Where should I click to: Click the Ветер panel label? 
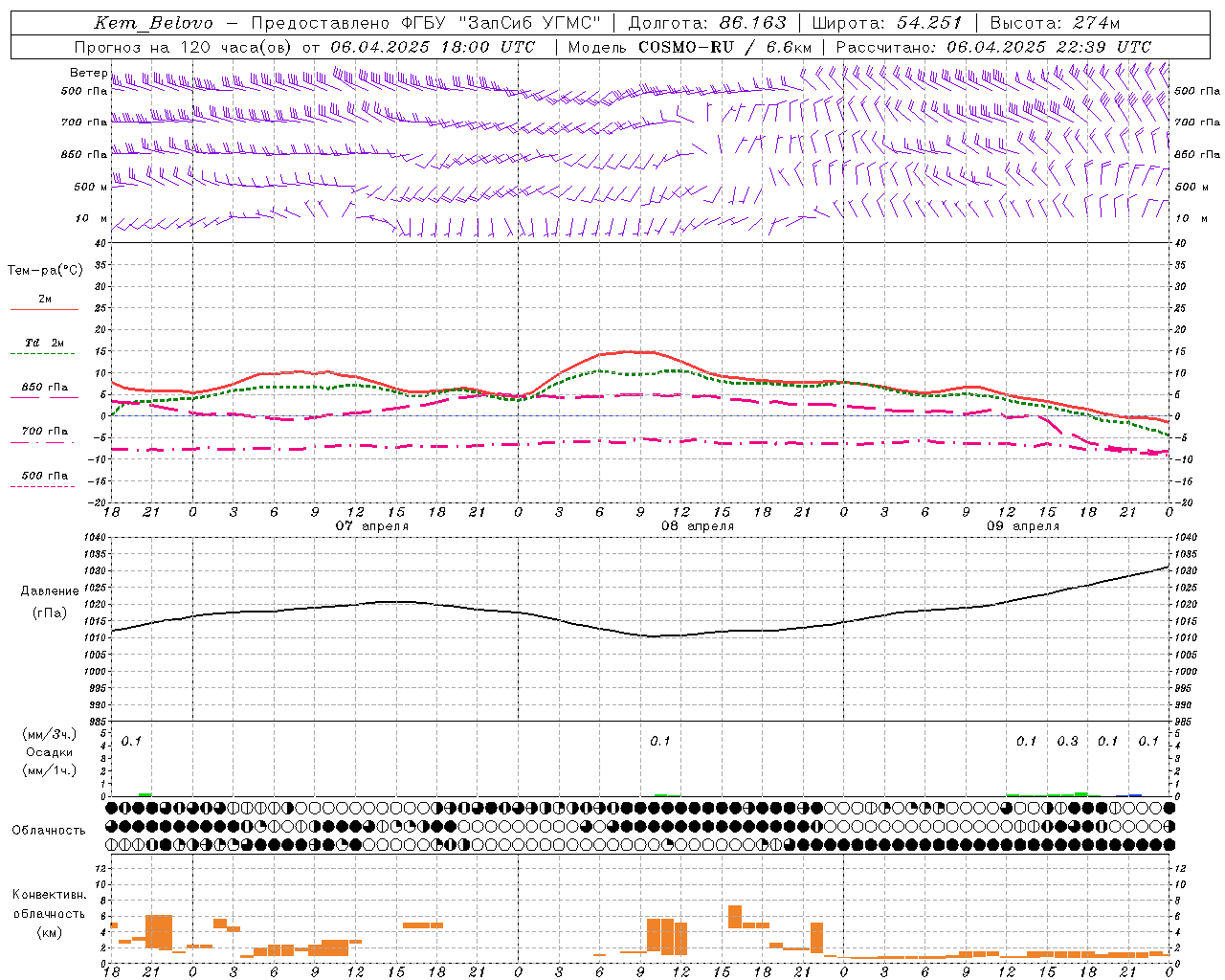pyautogui.click(x=88, y=73)
